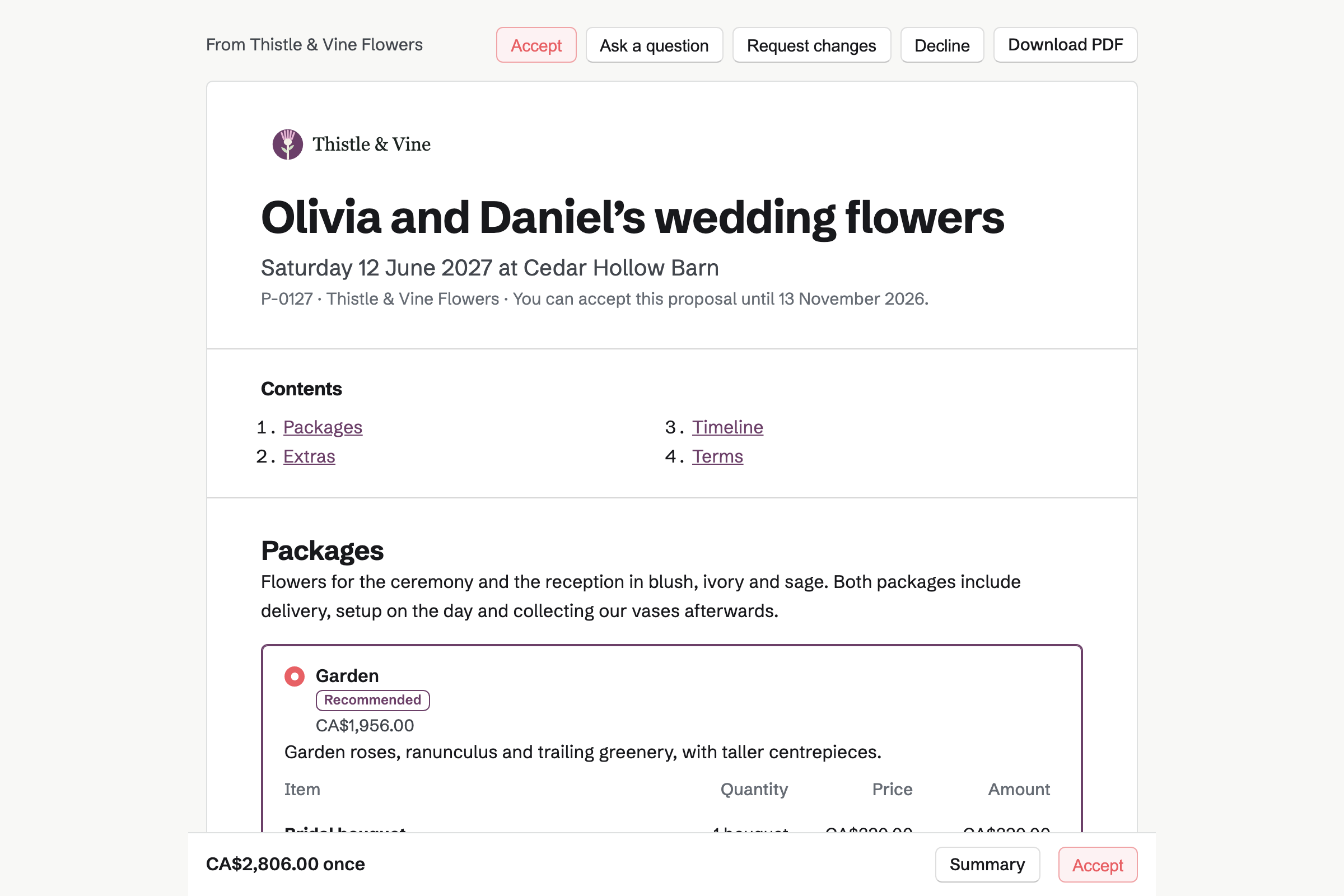Decline the proposal
This screenshot has width=1344, height=896.
942,45
